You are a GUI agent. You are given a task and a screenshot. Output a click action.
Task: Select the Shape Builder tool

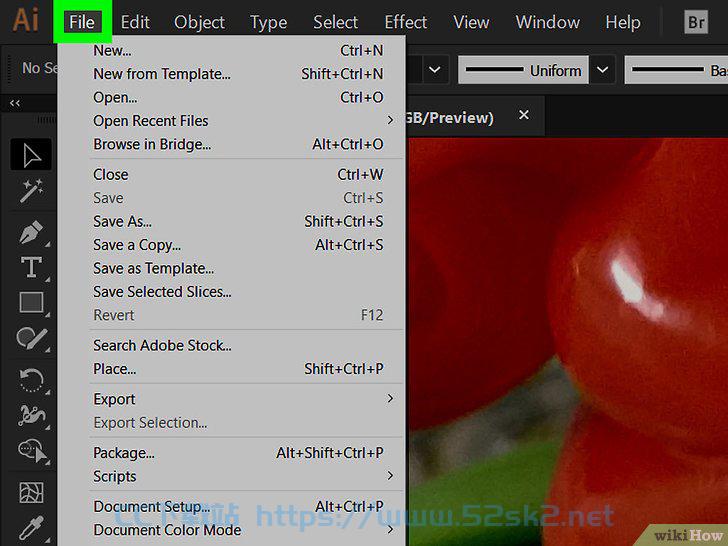tap(32, 450)
